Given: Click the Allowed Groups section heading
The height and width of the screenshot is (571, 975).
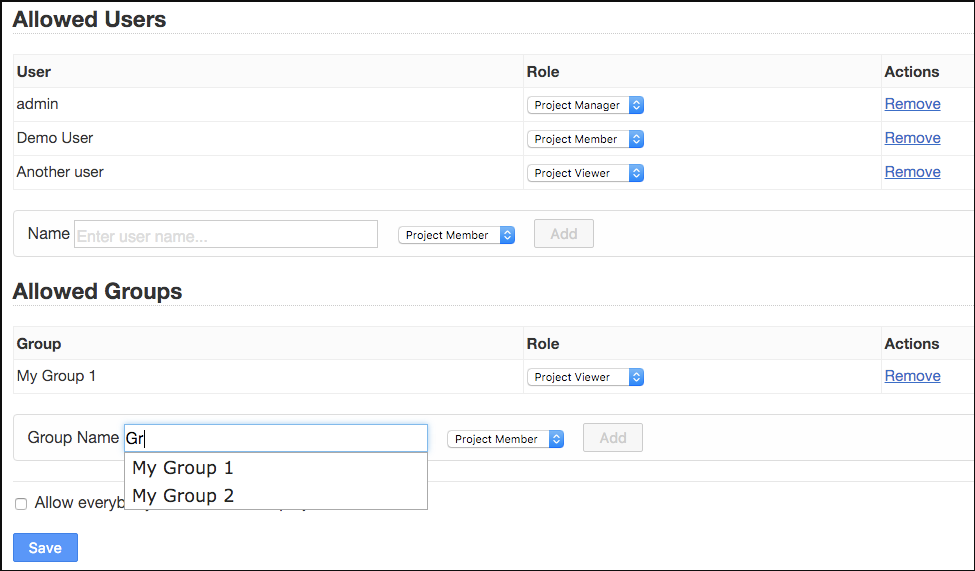Looking at the screenshot, I should 97,292.
